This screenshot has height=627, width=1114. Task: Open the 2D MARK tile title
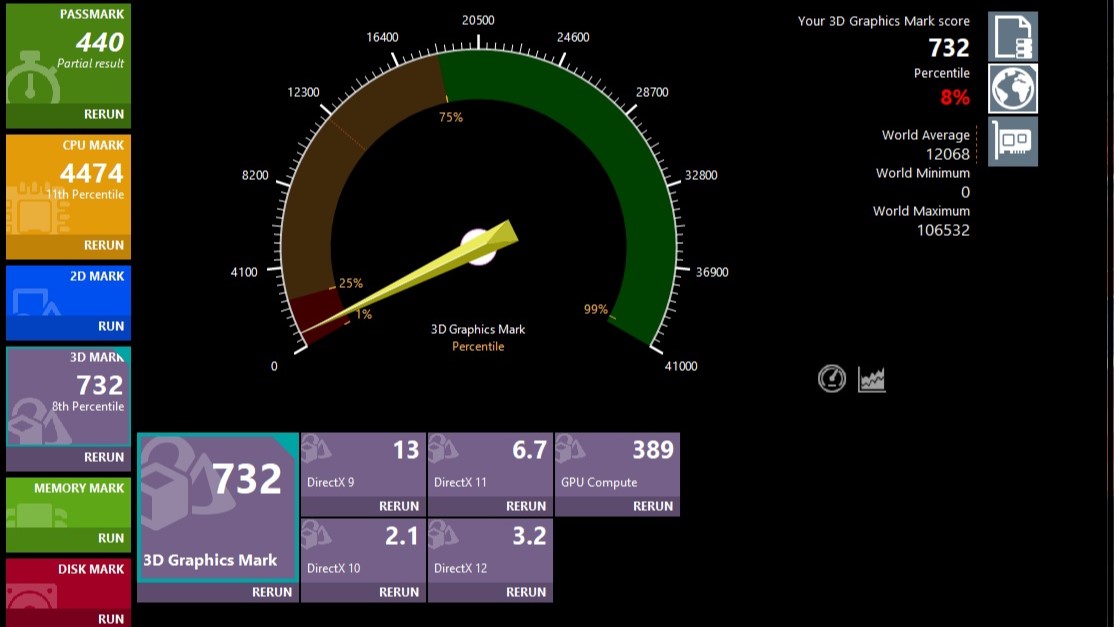pyautogui.click(x=97, y=276)
